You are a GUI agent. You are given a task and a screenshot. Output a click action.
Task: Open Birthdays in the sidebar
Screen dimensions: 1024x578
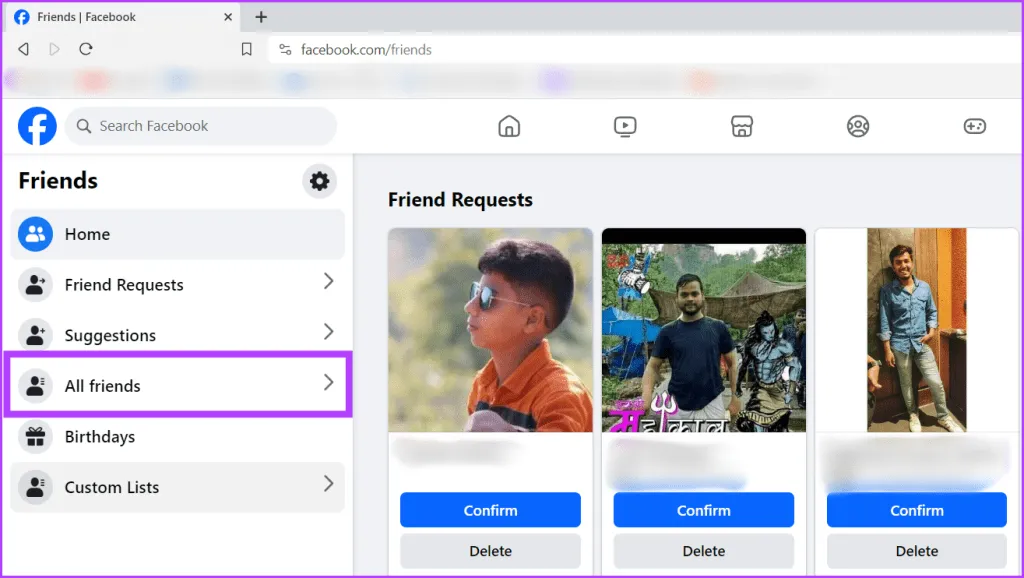[102, 437]
